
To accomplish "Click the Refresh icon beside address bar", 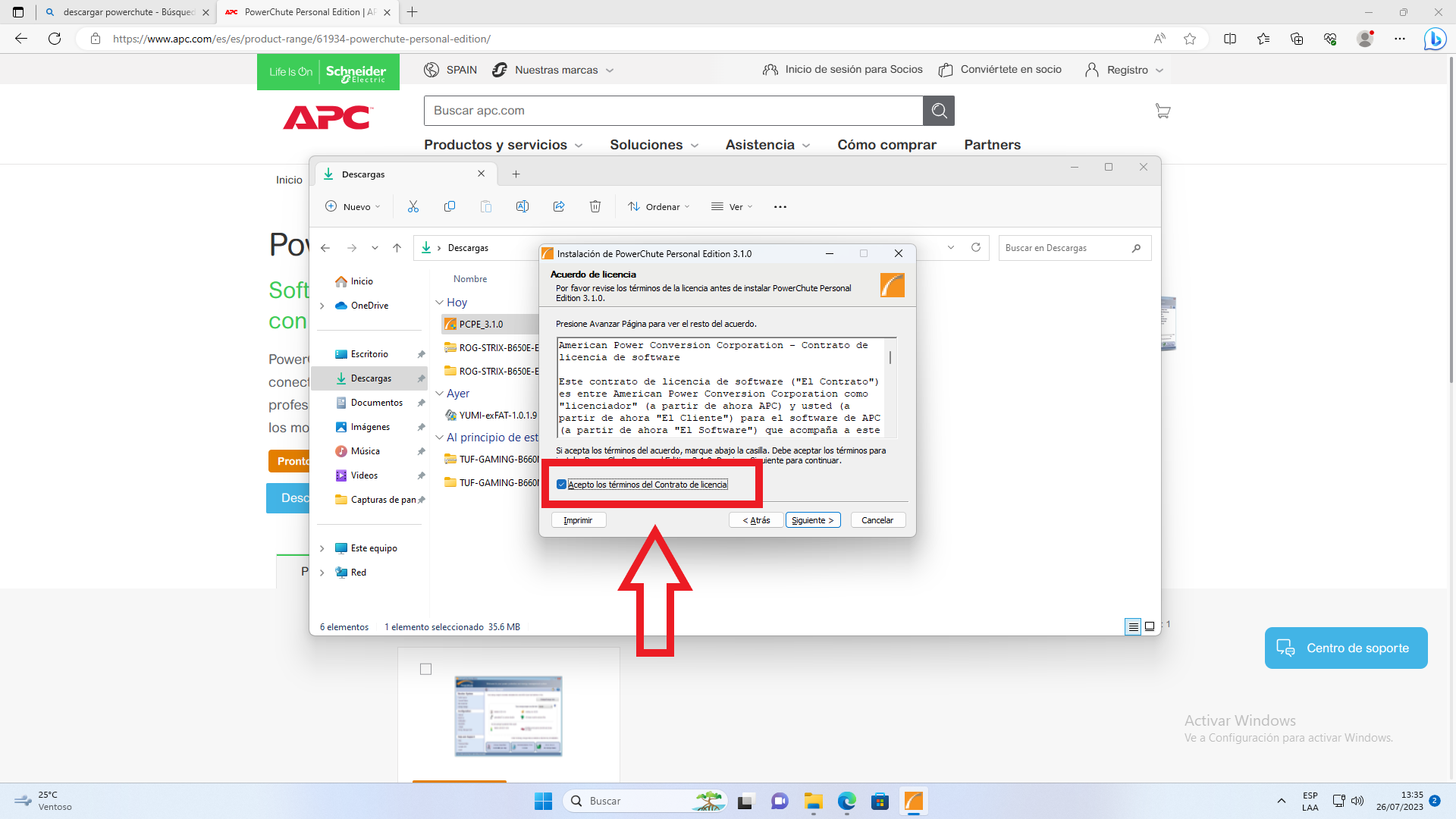I will [x=976, y=248].
